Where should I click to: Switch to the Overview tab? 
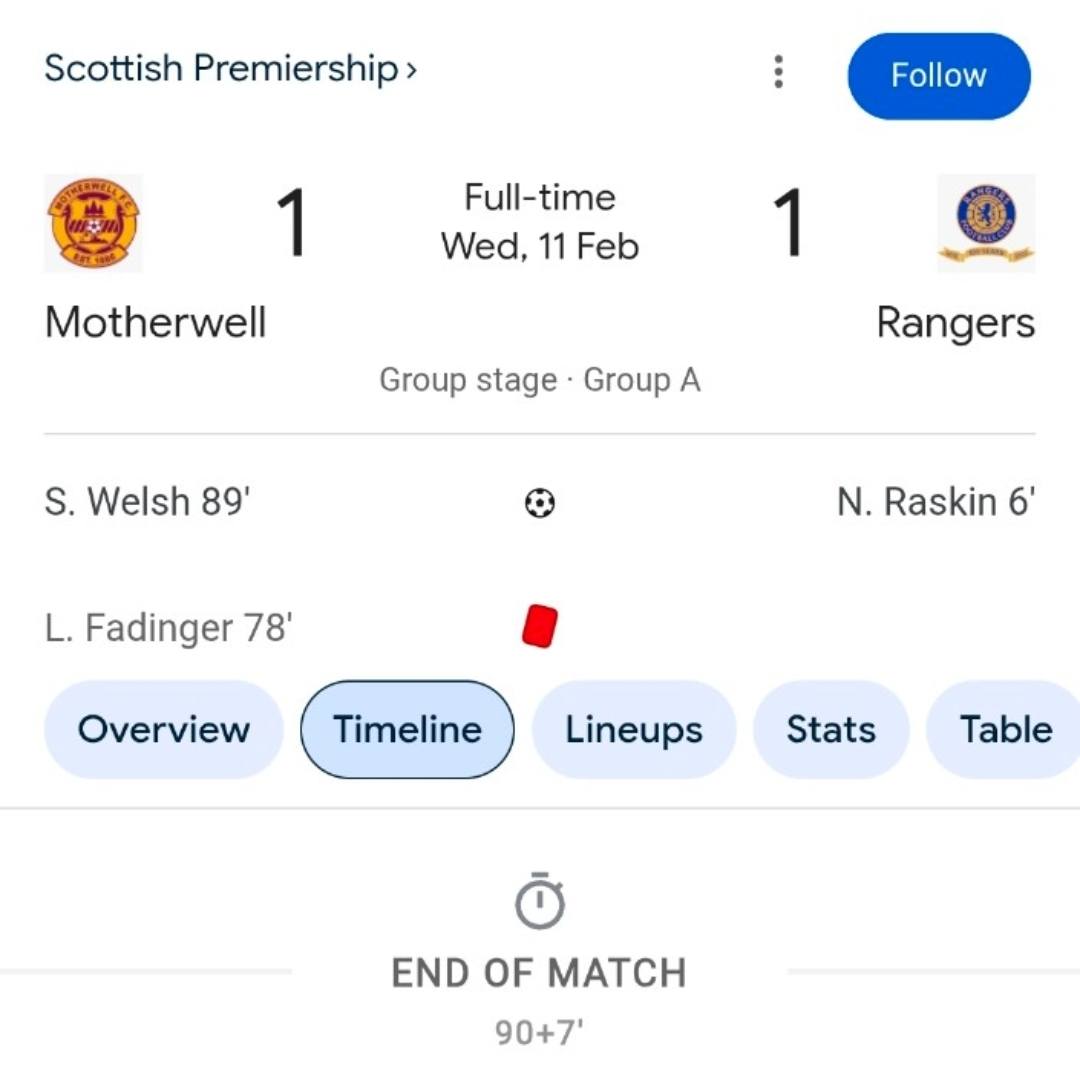coord(164,730)
